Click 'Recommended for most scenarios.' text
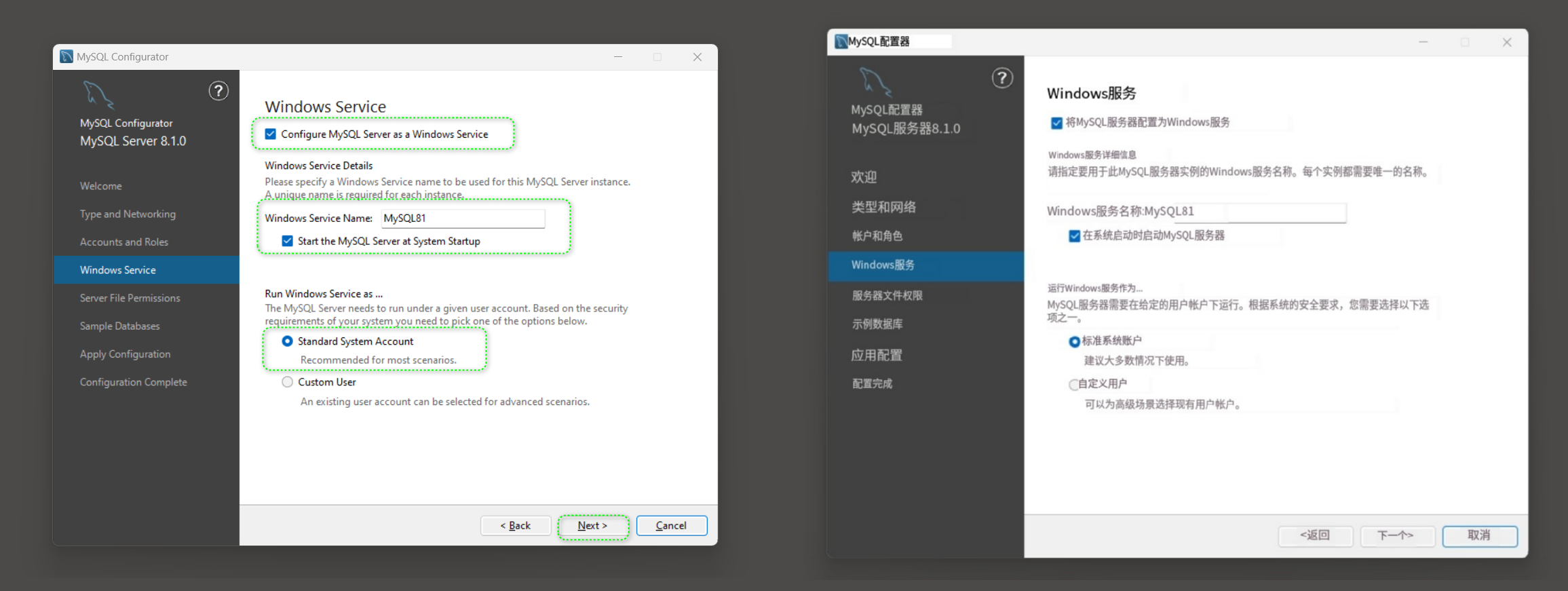1568x591 pixels. 379,360
